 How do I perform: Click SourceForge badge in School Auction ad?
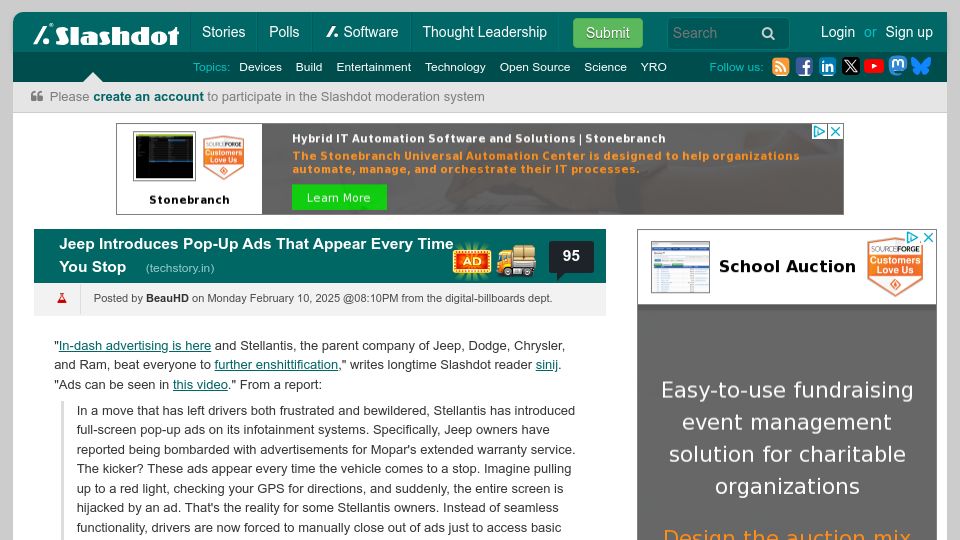click(x=895, y=267)
